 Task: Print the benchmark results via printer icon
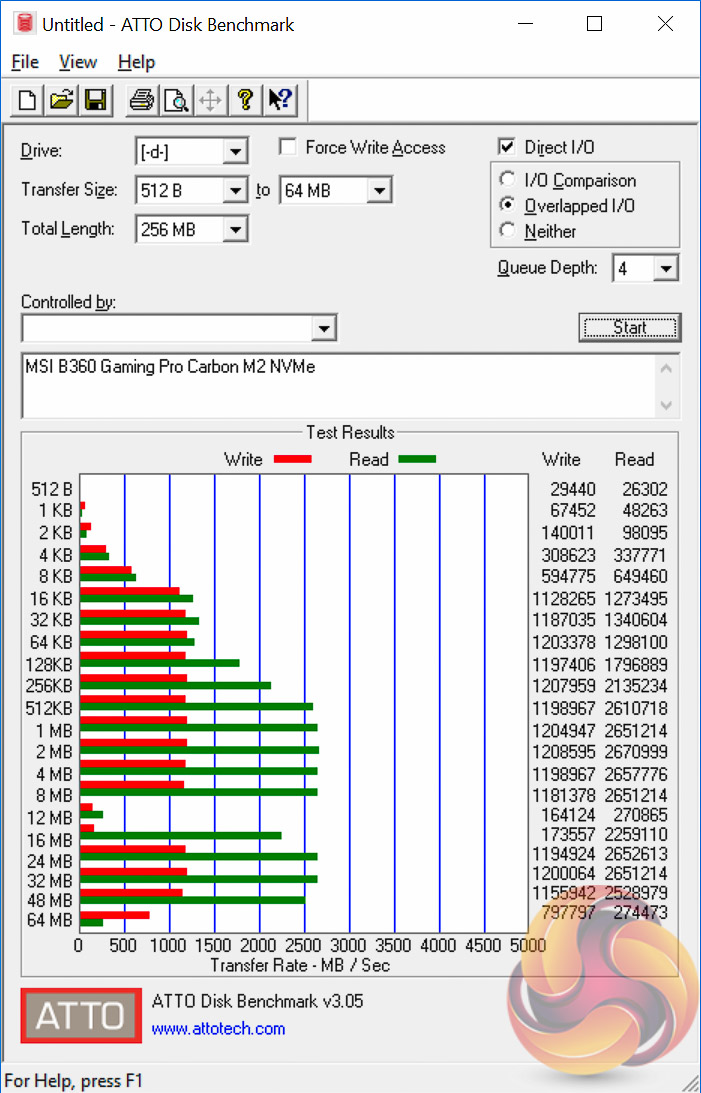point(142,100)
